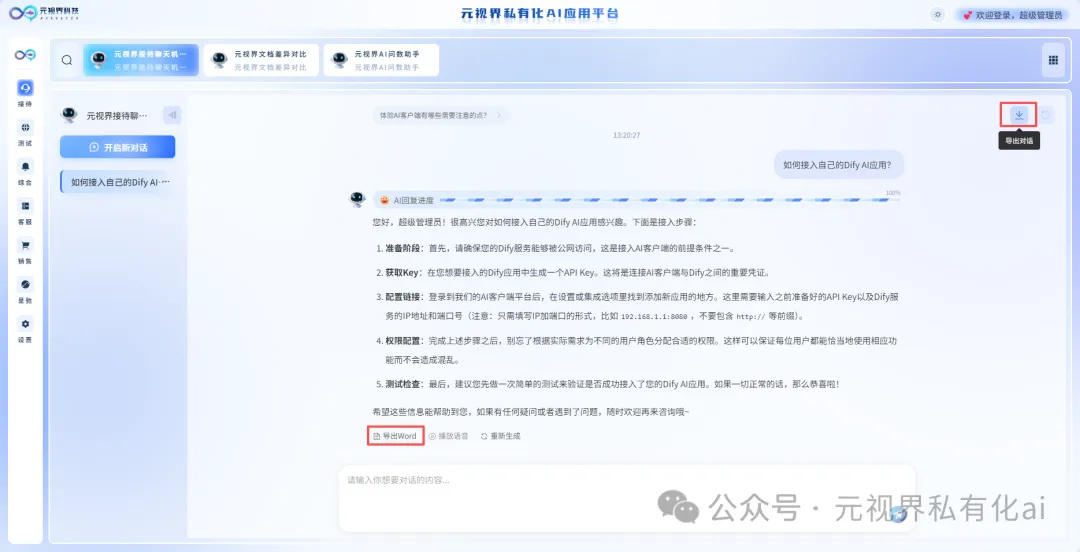Click the infinity logo atop the sidebar
This screenshot has width=1080, height=552.
[25, 54]
